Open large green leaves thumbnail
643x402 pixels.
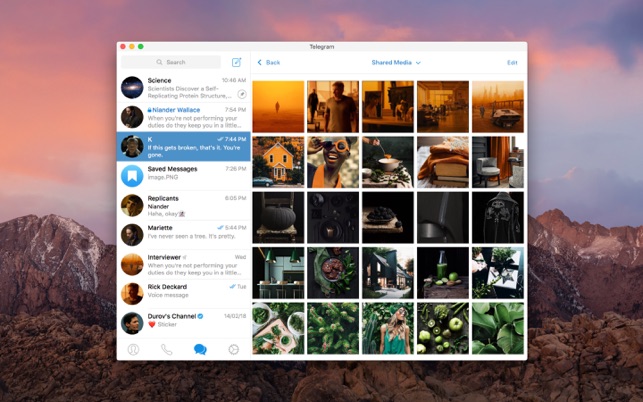click(x=498, y=328)
